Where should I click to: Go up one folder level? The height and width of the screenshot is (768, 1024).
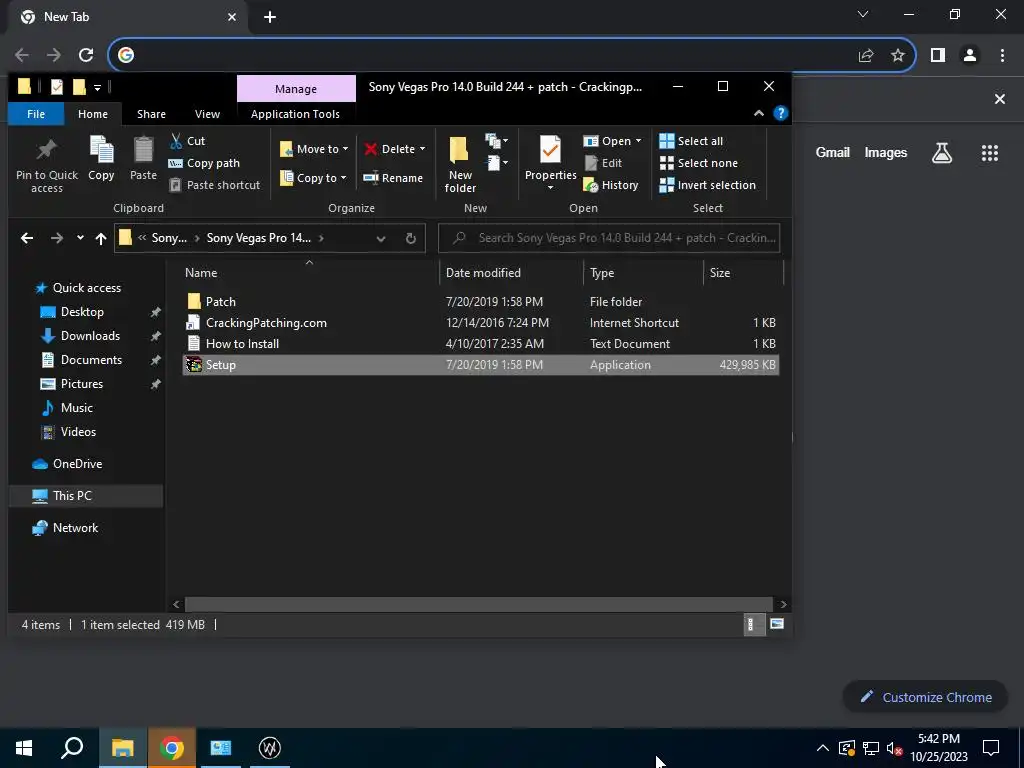click(x=101, y=238)
